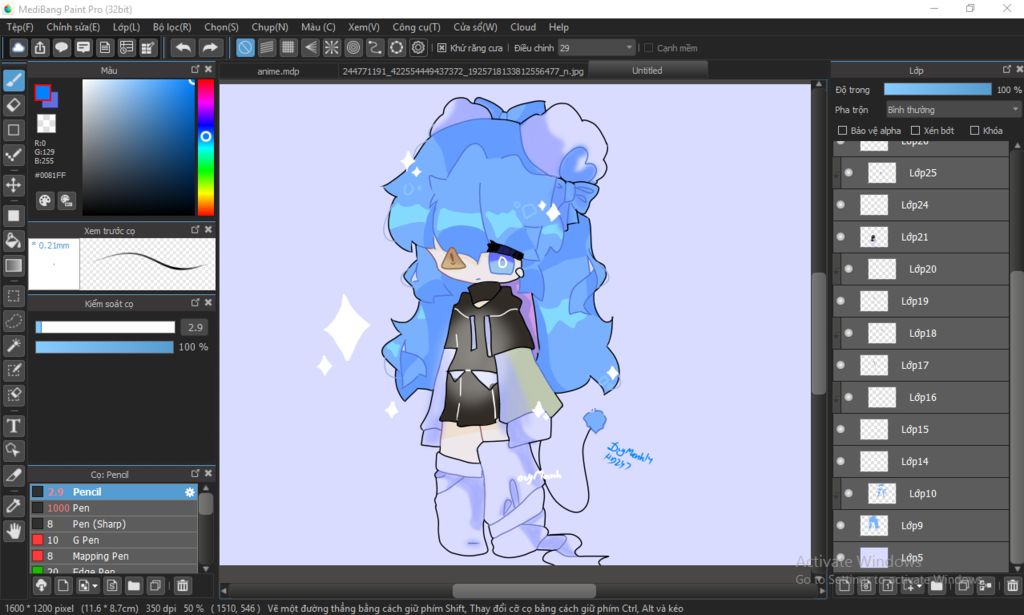This screenshot has height=615, width=1024.
Task: Select Pen (Sharp) brush
Action: click(114, 524)
